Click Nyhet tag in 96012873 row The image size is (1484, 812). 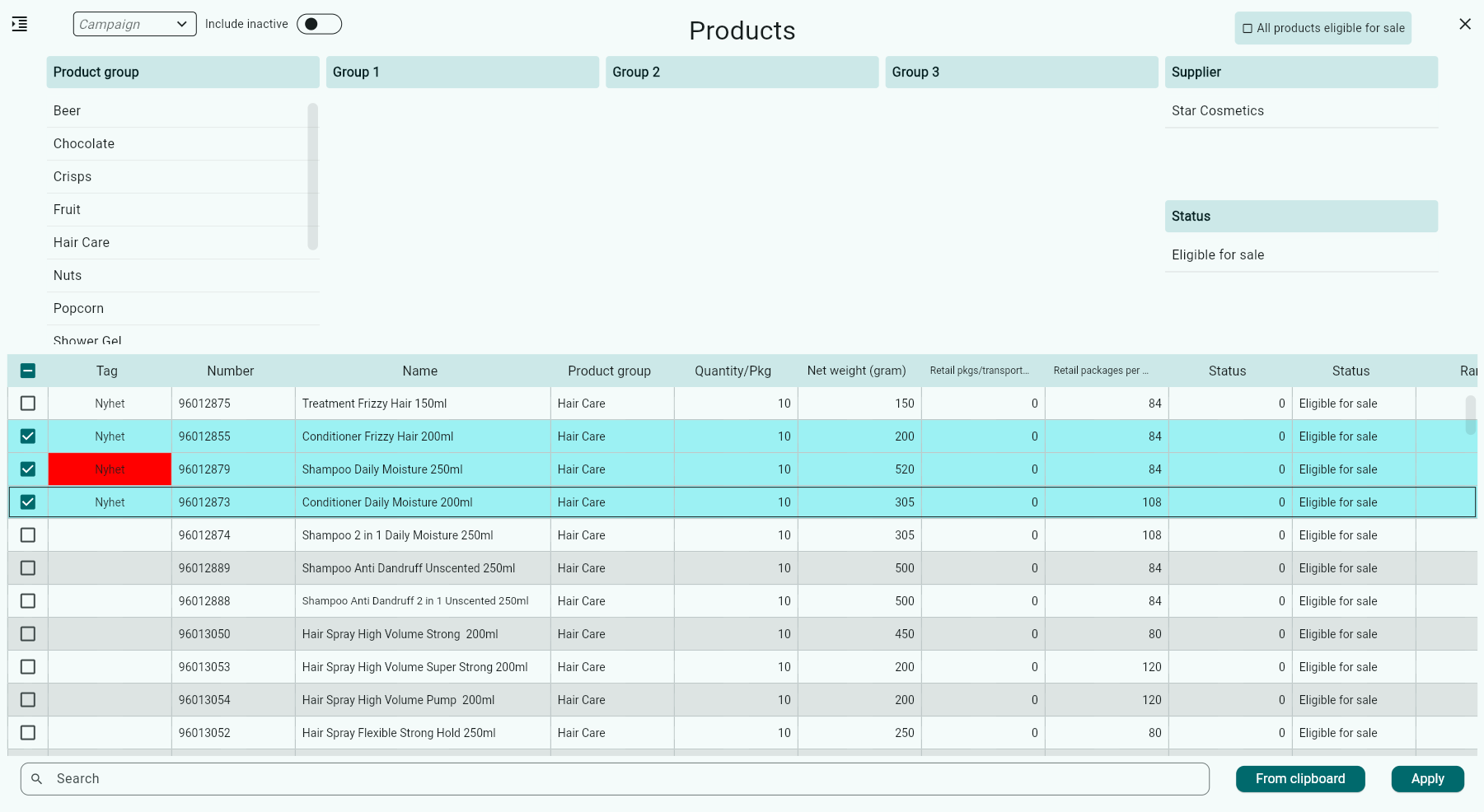point(110,502)
